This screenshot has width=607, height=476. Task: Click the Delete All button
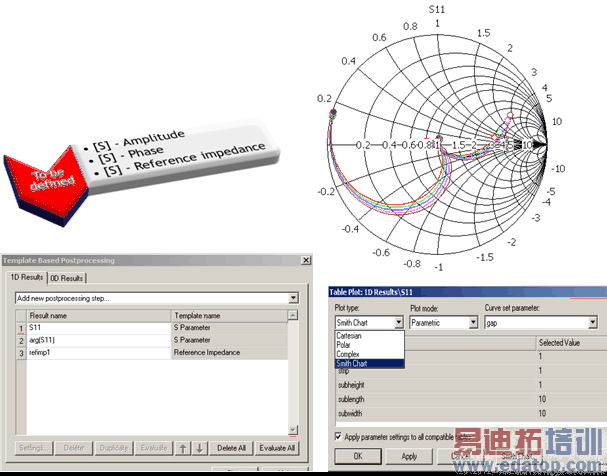[231, 448]
